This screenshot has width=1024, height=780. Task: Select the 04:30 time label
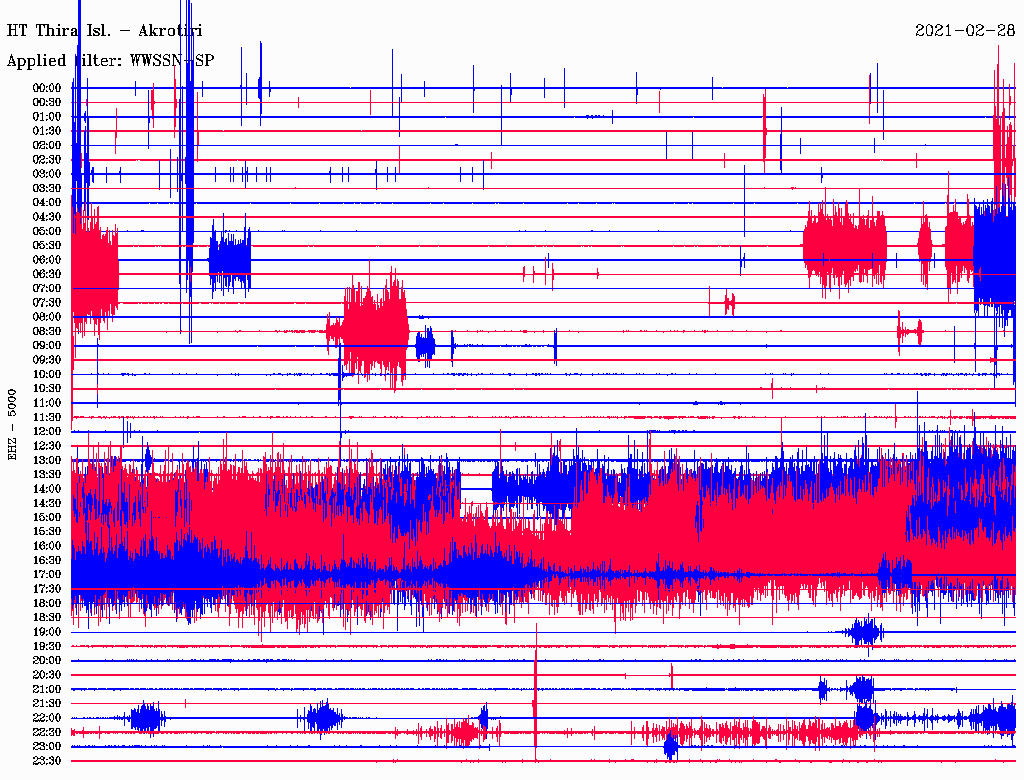coord(47,217)
